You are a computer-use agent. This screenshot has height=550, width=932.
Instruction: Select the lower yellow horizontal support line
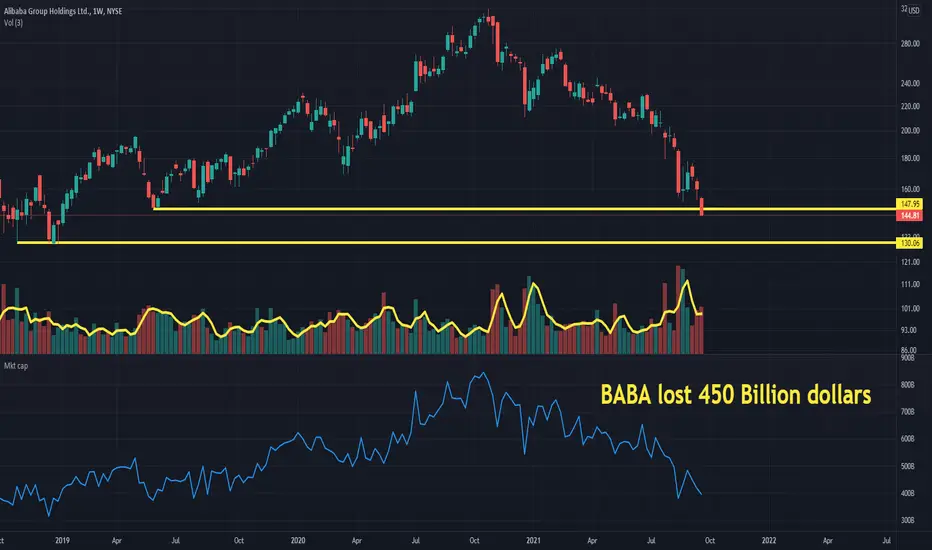coord(456,242)
